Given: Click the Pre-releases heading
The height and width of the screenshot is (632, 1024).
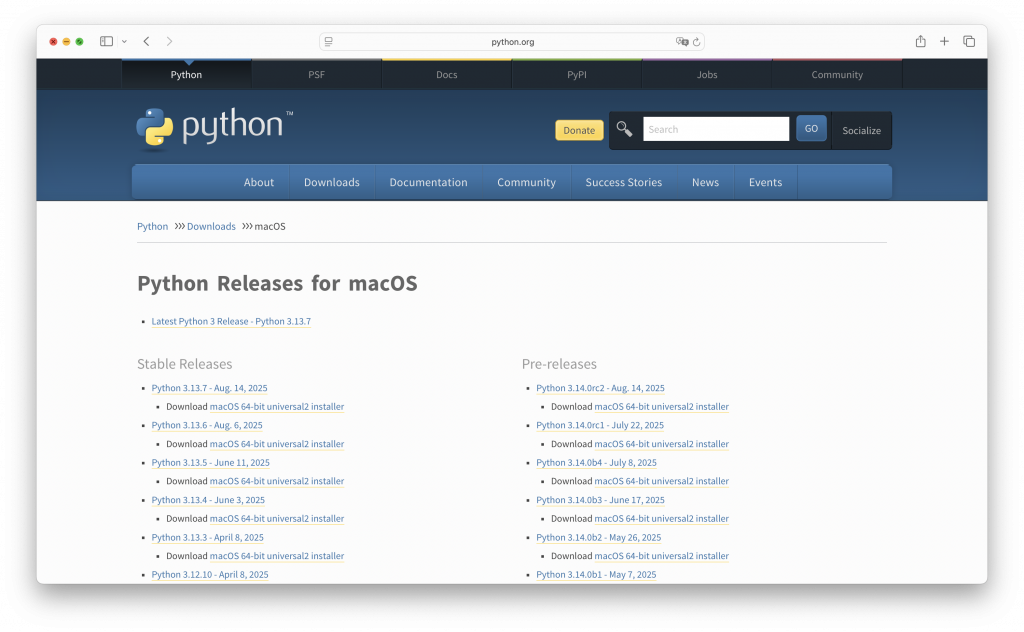Looking at the screenshot, I should [x=559, y=364].
